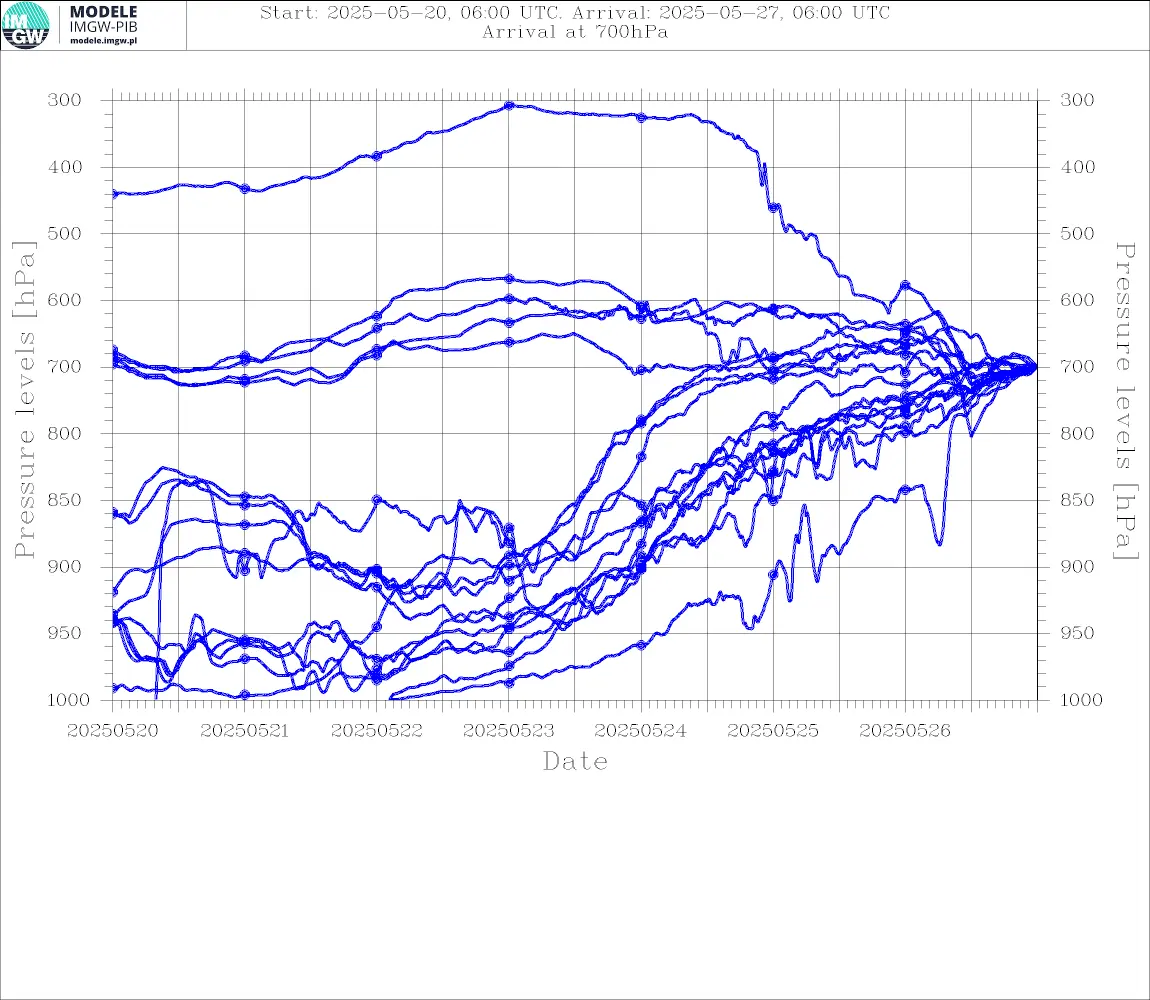Click left axis value 950
Viewport: 1150px width, 1000px height.
coord(65,633)
